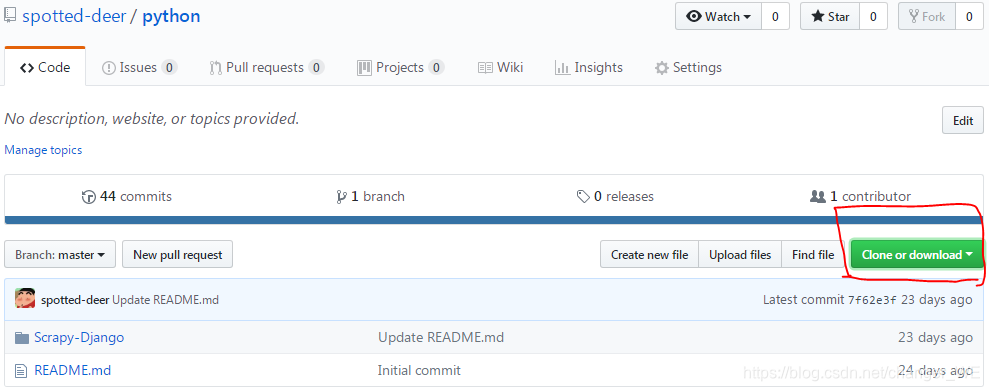
Task: Click the No description, website, or topics text
Action: pyautogui.click(x=151, y=119)
